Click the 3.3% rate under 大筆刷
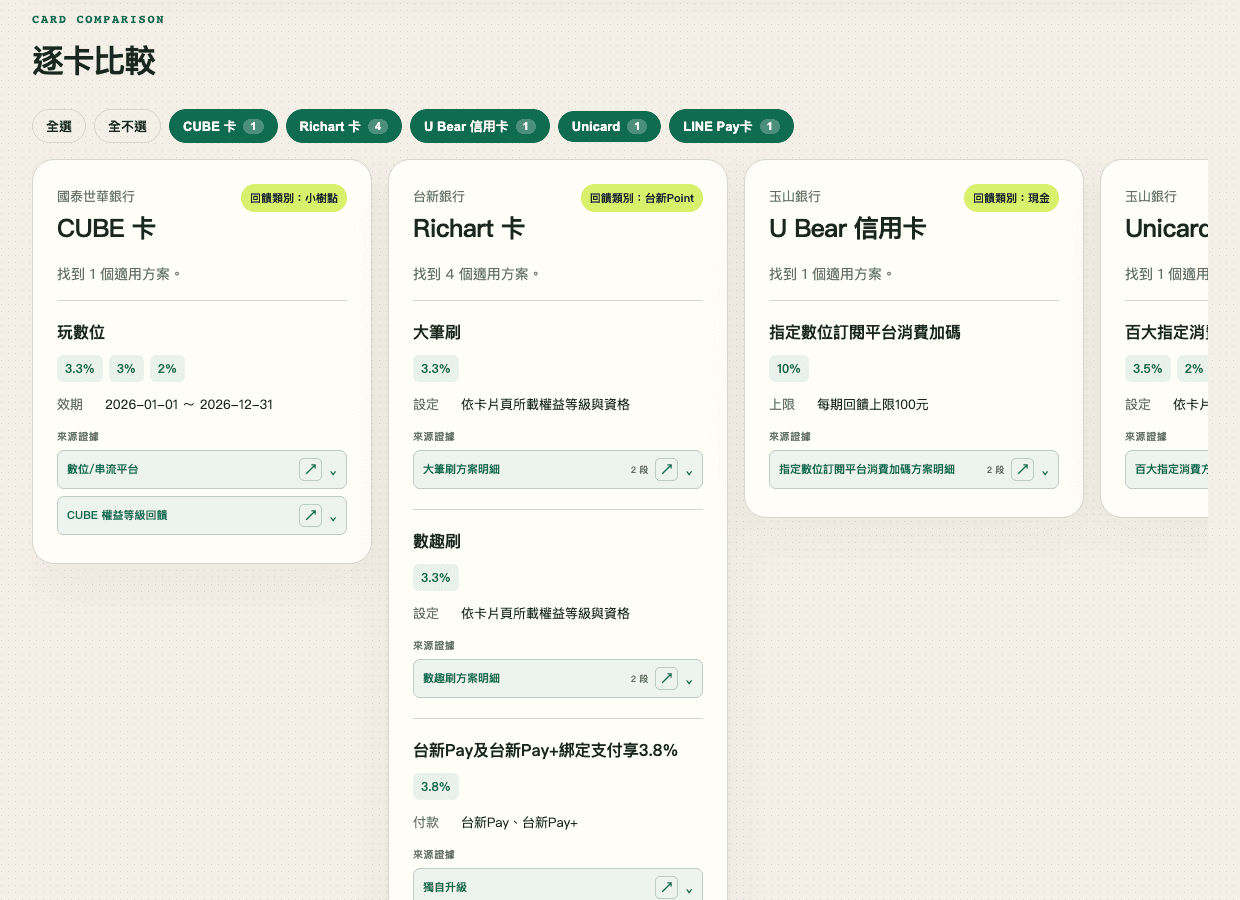The width and height of the screenshot is (1240, 900). click(436, 368)
